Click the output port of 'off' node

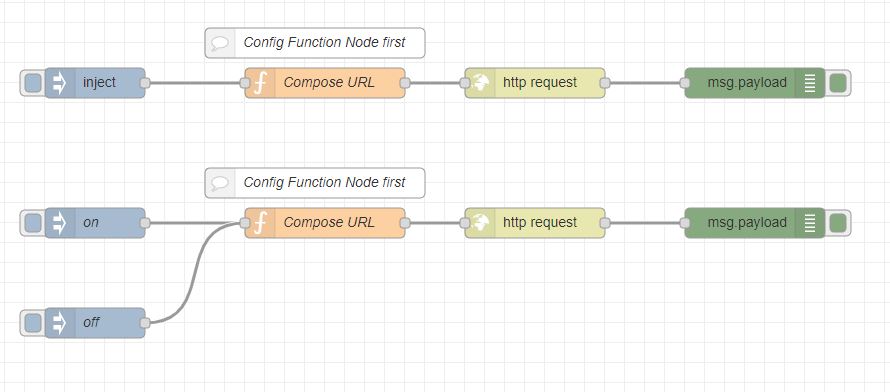coord(145,323)
